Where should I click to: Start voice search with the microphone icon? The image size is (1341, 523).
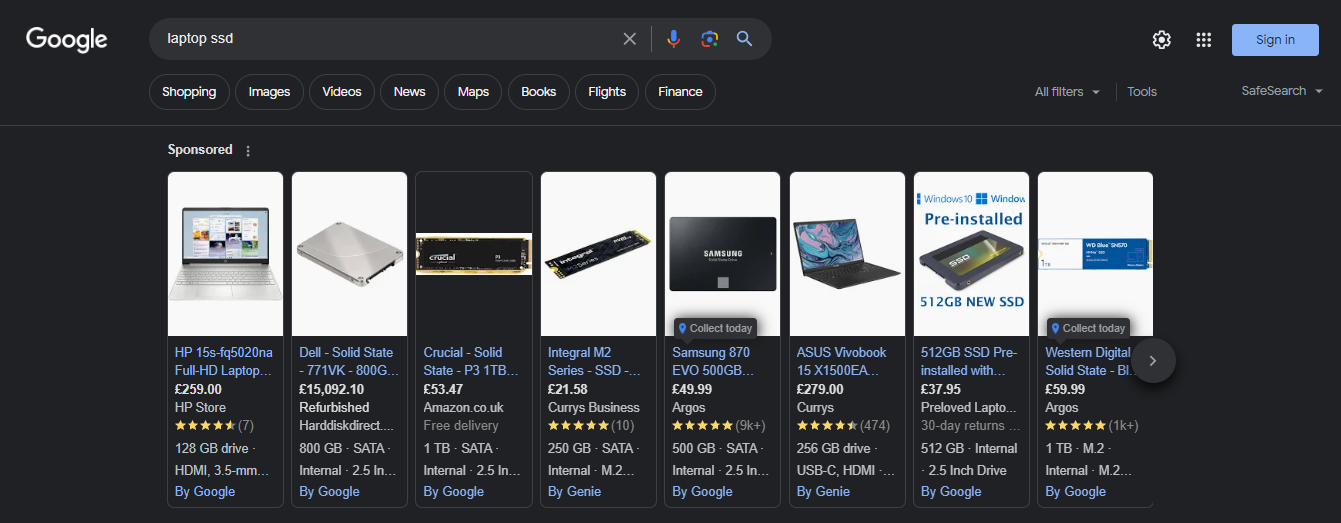coord(673,39)
